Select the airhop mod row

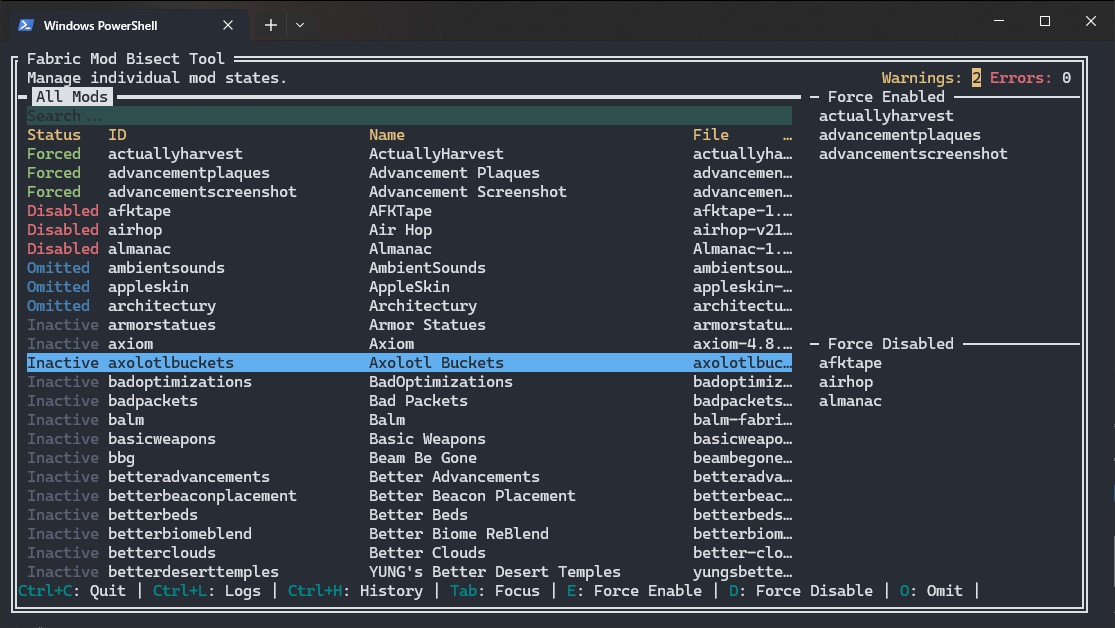click(x=409, y=230)
